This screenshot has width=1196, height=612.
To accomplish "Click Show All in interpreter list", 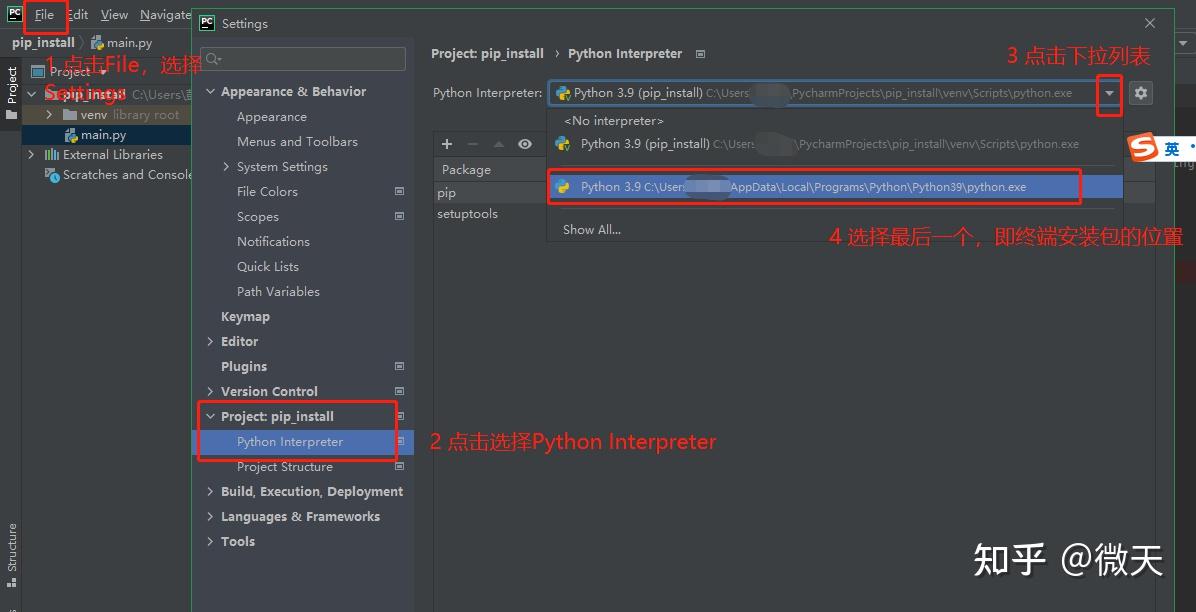I will click(x=591, y=229).
